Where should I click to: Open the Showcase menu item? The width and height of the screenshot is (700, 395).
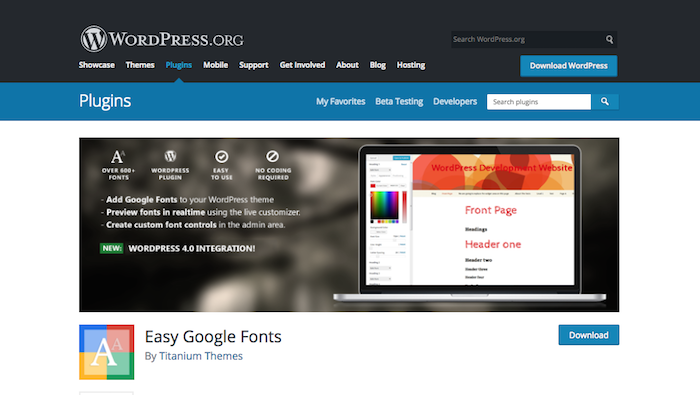click(96, 65)
